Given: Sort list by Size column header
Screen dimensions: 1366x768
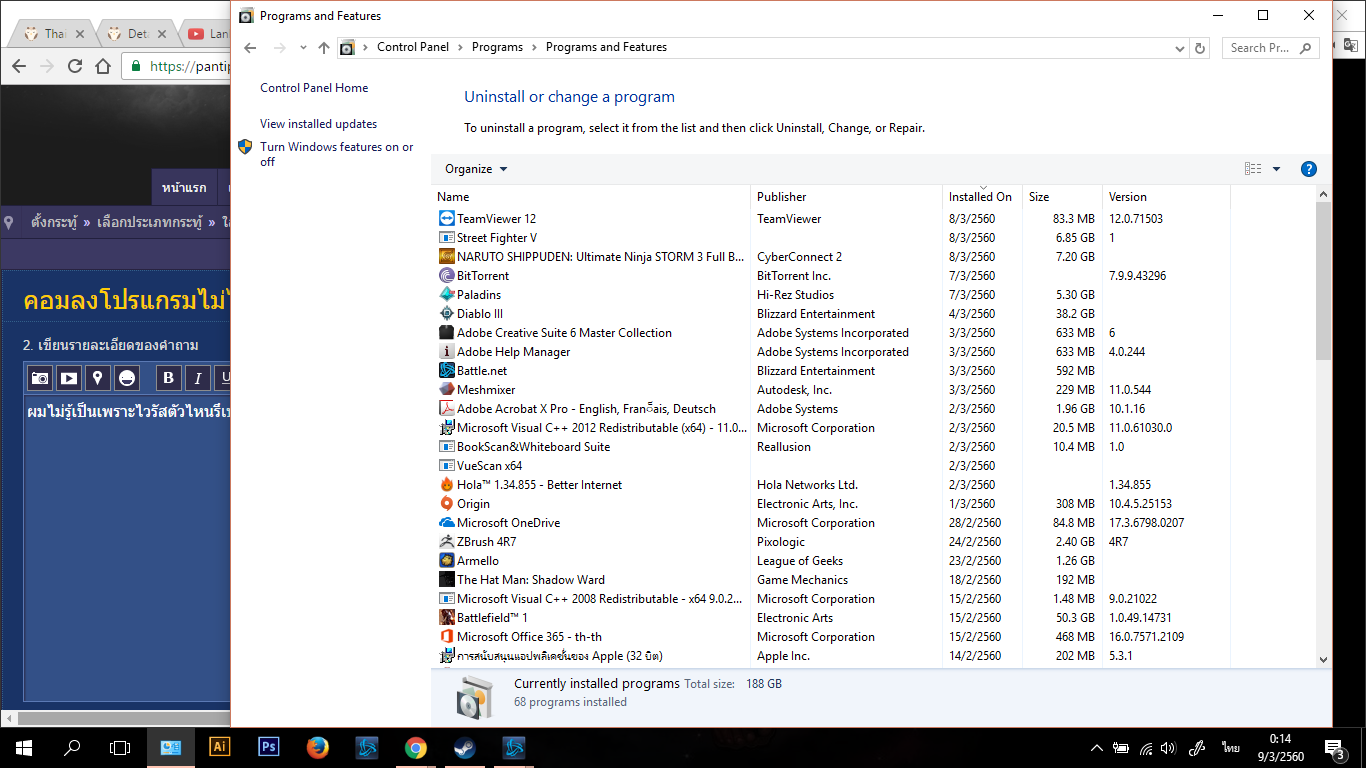Looking at the screenshot, I should tap(1062, 197).
